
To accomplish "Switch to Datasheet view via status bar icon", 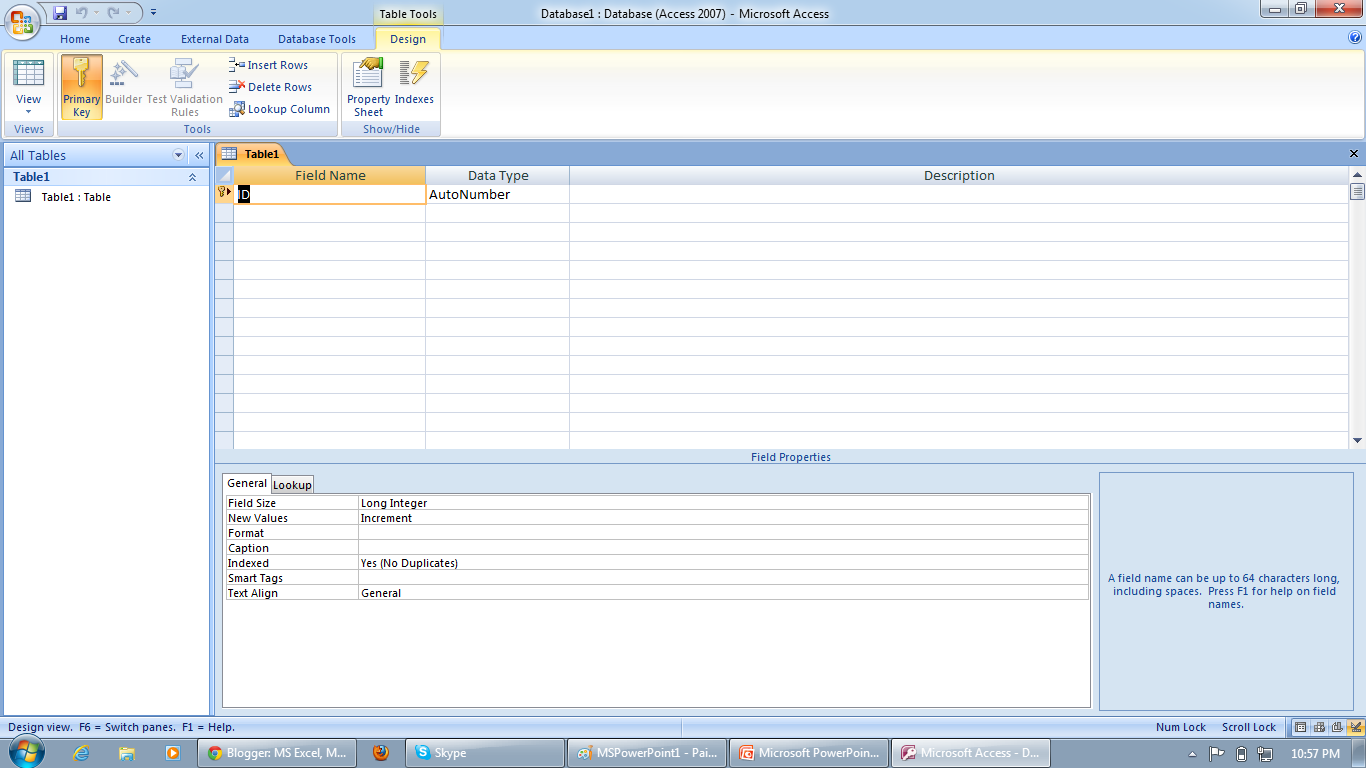I will 1301,727.
